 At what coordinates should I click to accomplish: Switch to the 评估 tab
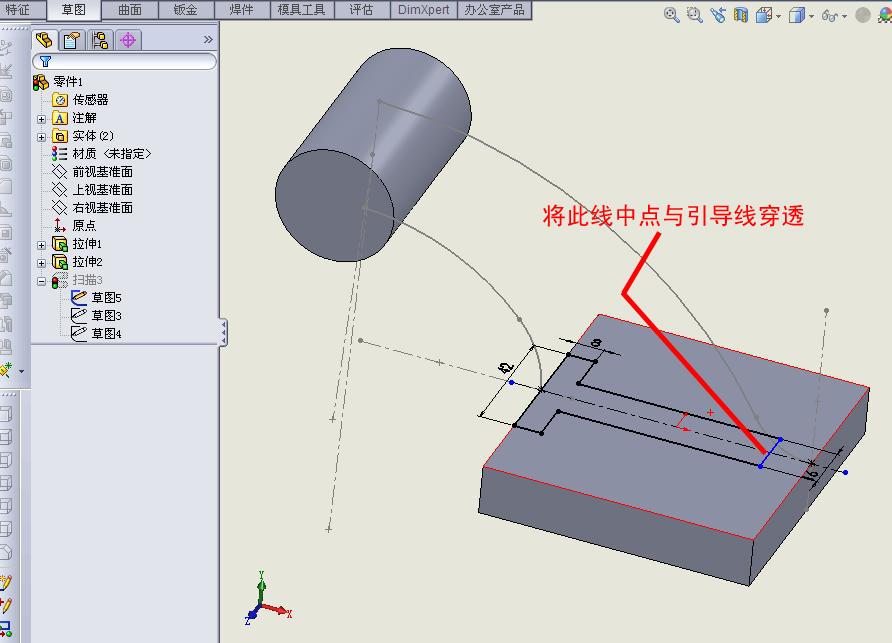click(361, 10)
